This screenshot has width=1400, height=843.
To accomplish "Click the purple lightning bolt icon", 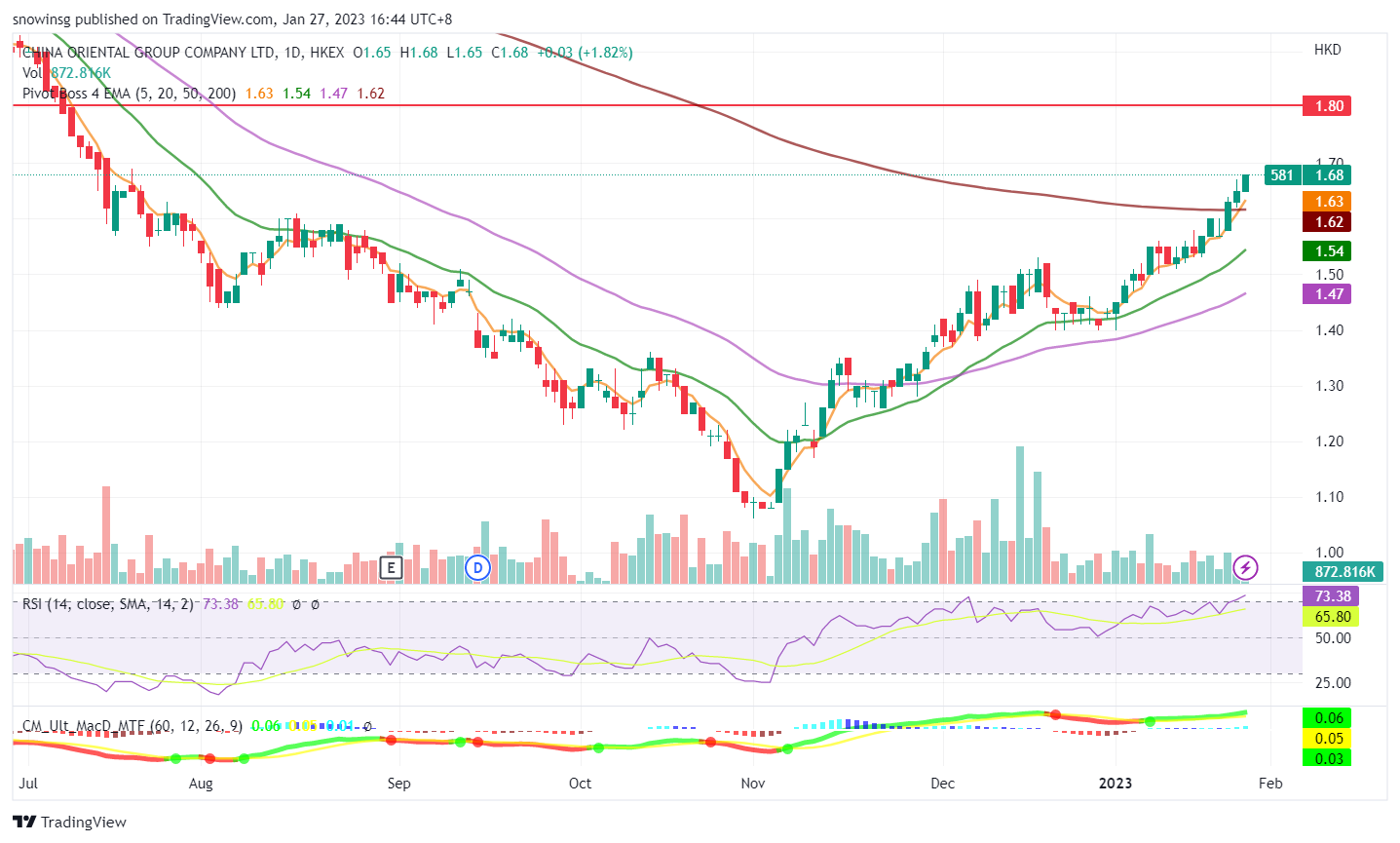I will (1245, 567).
